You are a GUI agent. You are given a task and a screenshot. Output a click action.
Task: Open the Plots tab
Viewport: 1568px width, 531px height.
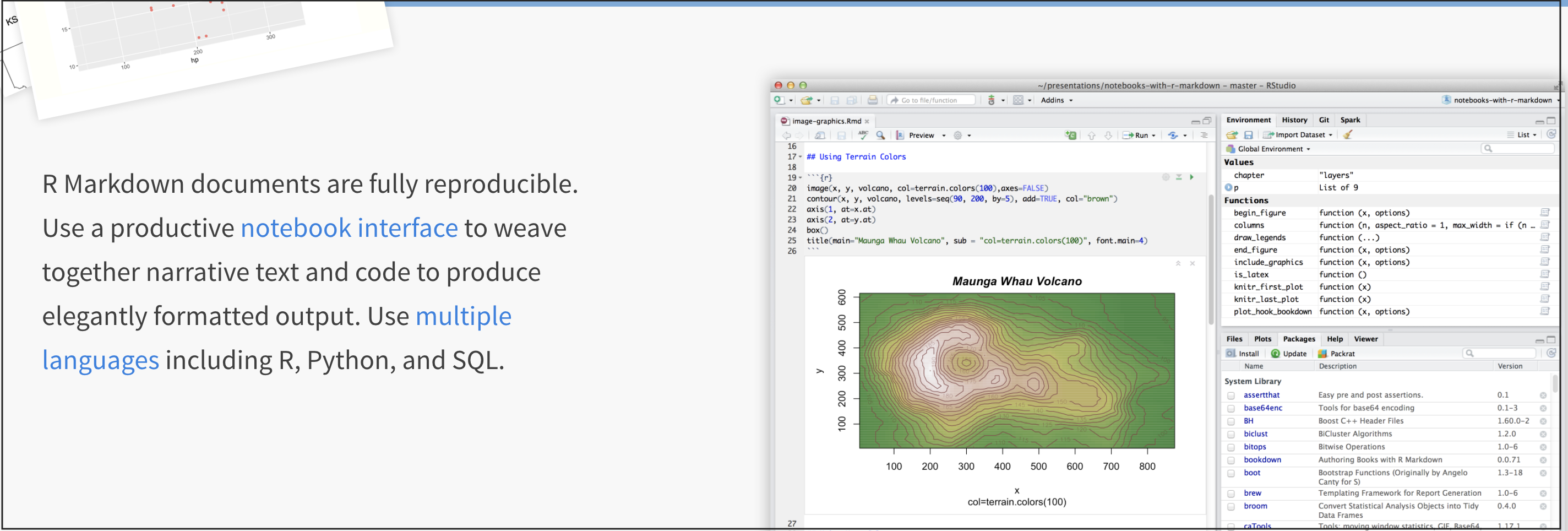click(1262, 339)
